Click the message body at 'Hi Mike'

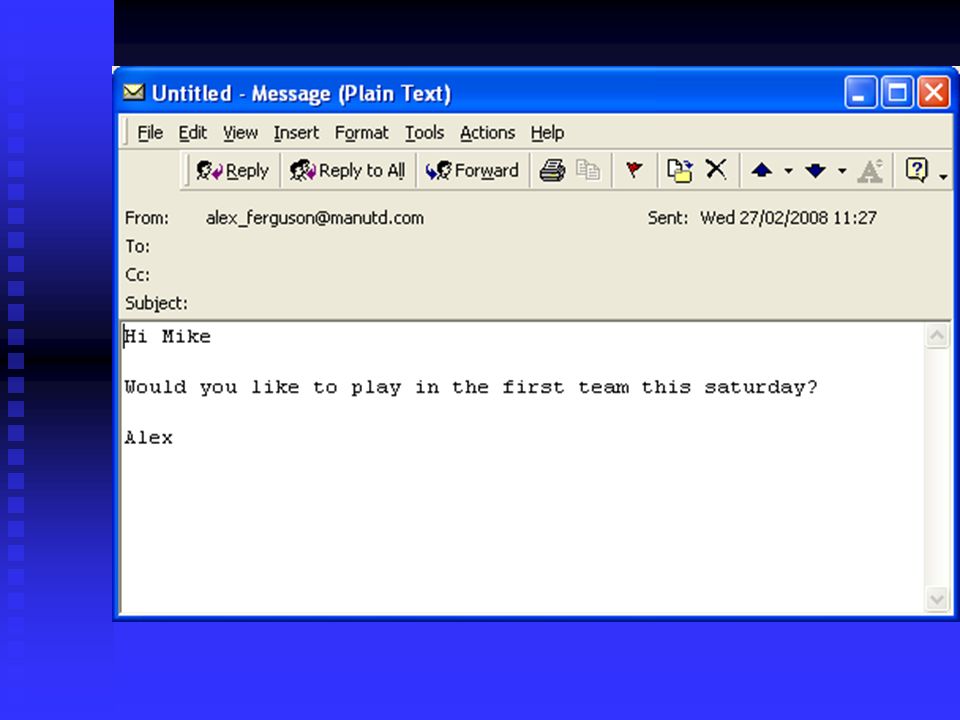coord(168,336)
